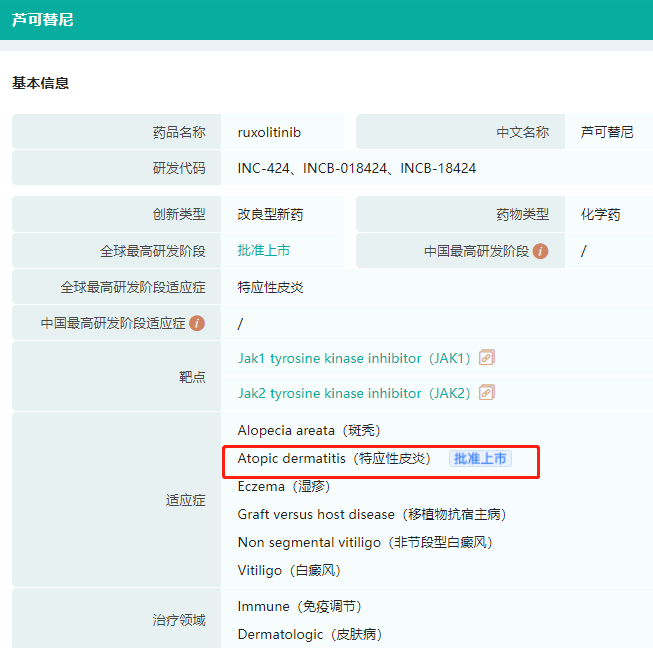Click info icon beside 中国最高研发阶段
The width and height of the screenshot is (653, 648).
(x=541, y=251)
